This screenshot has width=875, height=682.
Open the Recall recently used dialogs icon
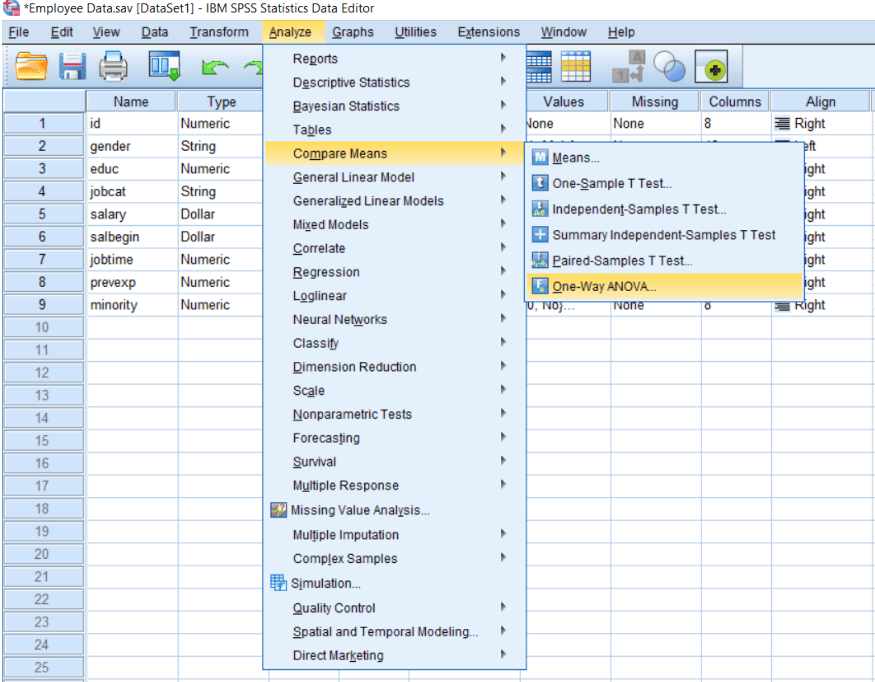(162, 65)
